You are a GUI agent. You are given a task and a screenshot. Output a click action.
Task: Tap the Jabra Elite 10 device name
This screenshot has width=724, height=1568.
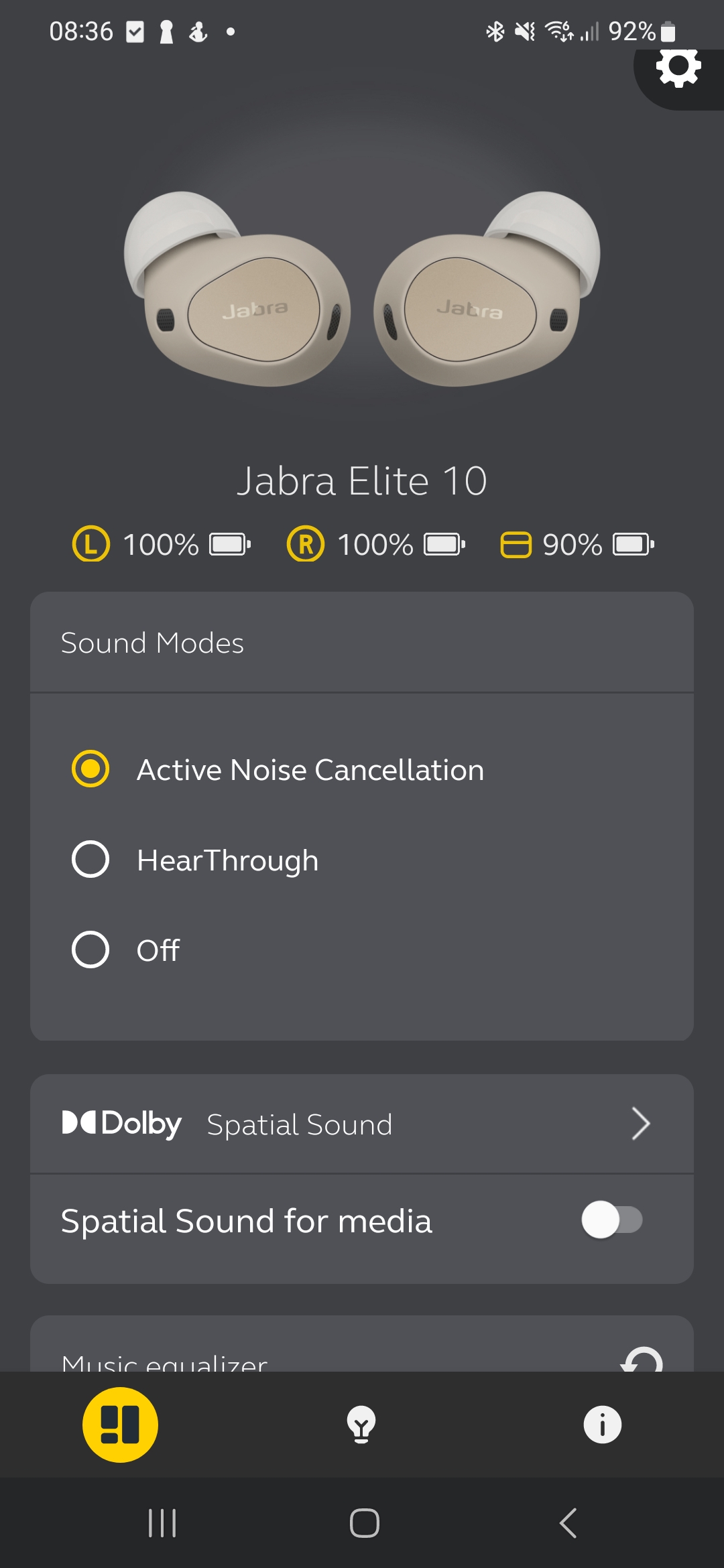[x=362, y=481]
